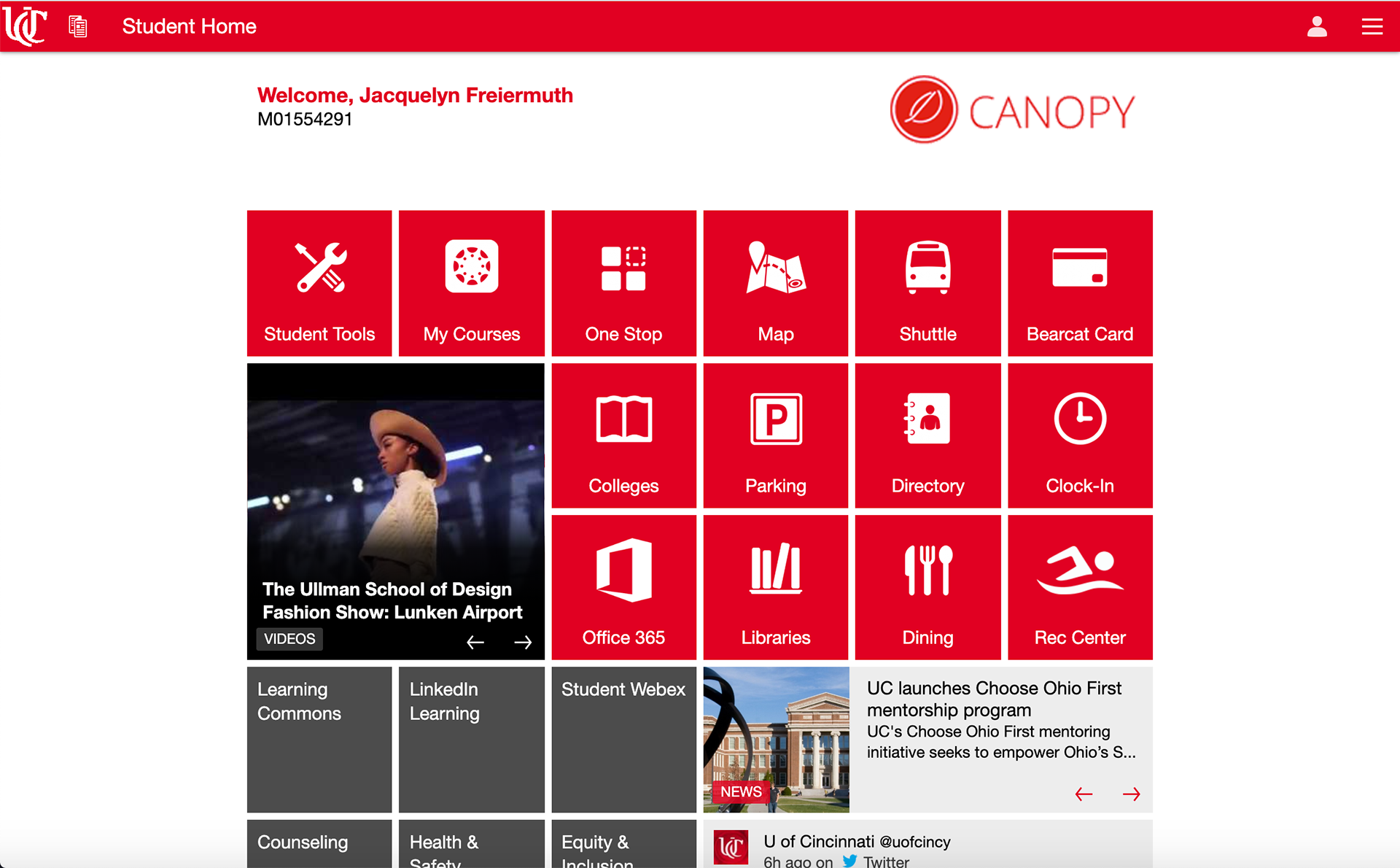Open the Student Webex tile
Screen dimensions: 1400x868
pos(624,740)
